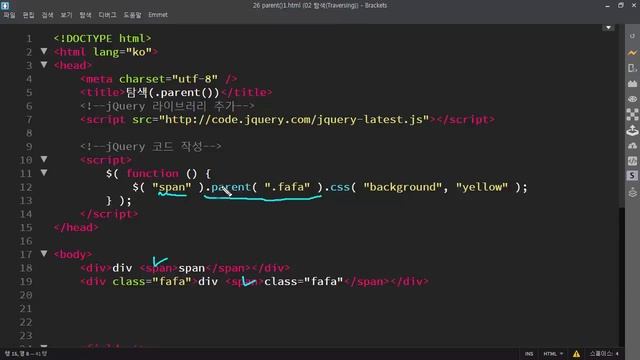
Task: Click the charset="utf-8" attribute on line 4
Action: [x=169, y=79]
